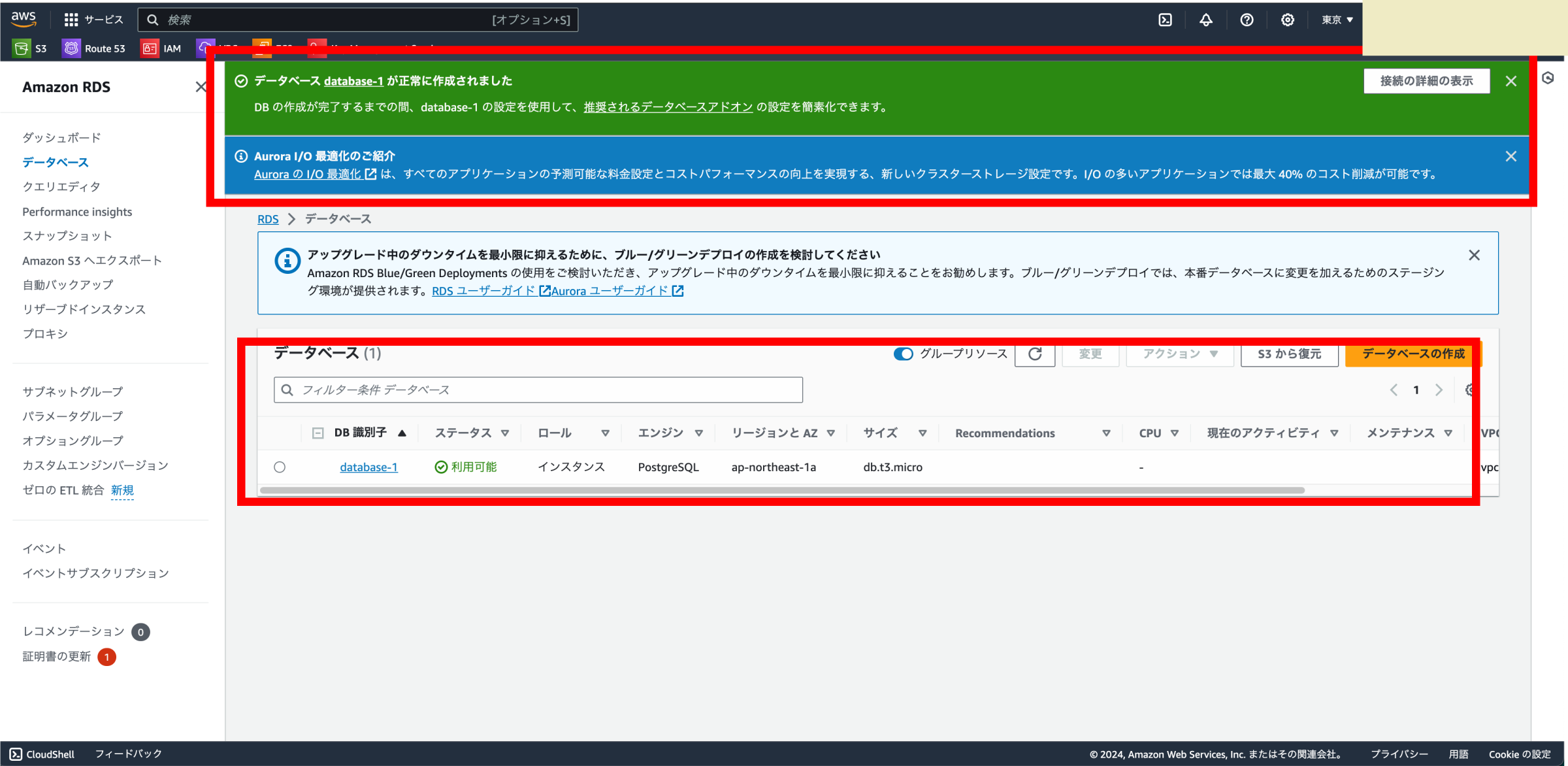Check the select-all checkbox in table header
This screenshot has width=1568, height=766.
coord(317,433)
